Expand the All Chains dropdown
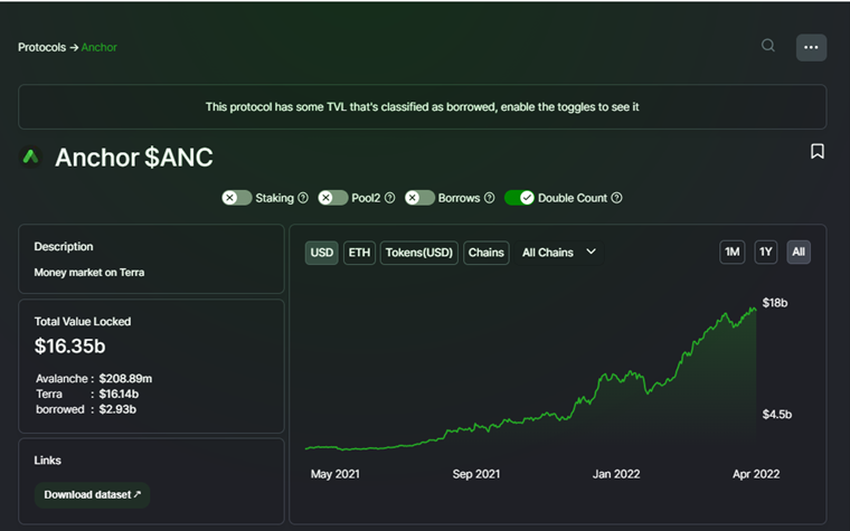The image size is (850, 531). click(559, 252)
